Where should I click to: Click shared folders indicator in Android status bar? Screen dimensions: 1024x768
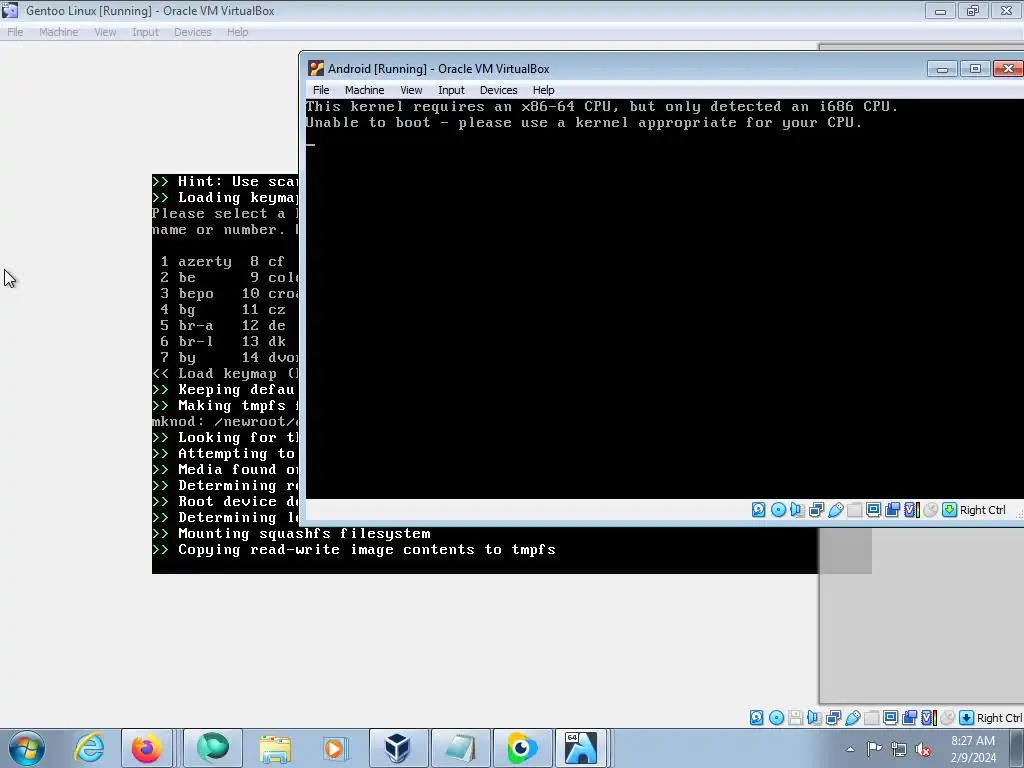click(x=854, y=510)
